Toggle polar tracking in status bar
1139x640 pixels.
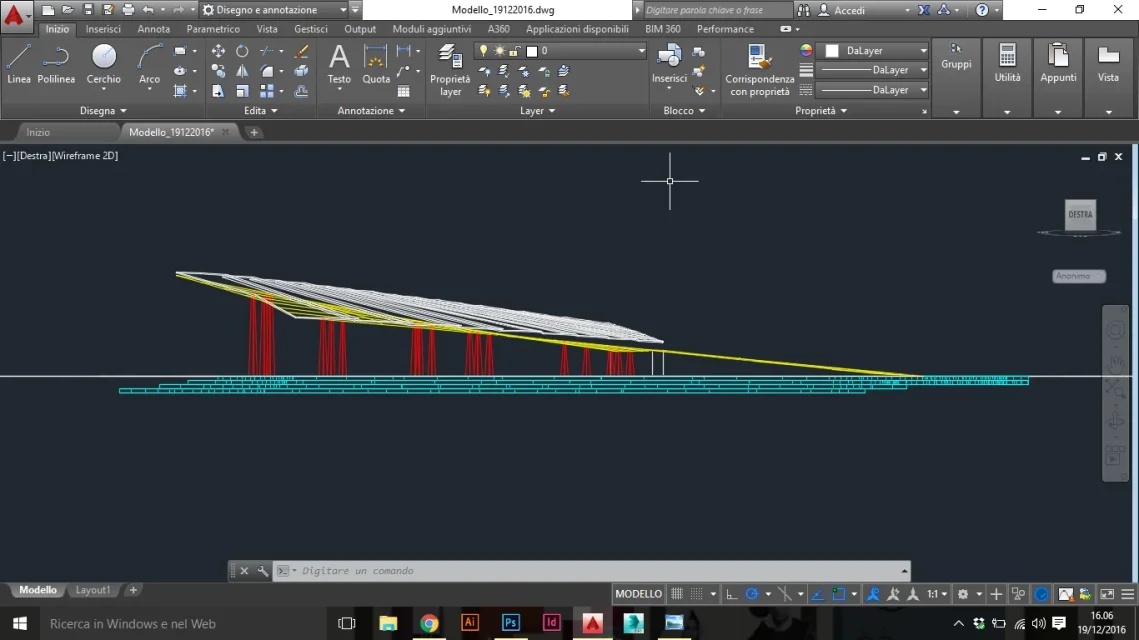(752, 594)
